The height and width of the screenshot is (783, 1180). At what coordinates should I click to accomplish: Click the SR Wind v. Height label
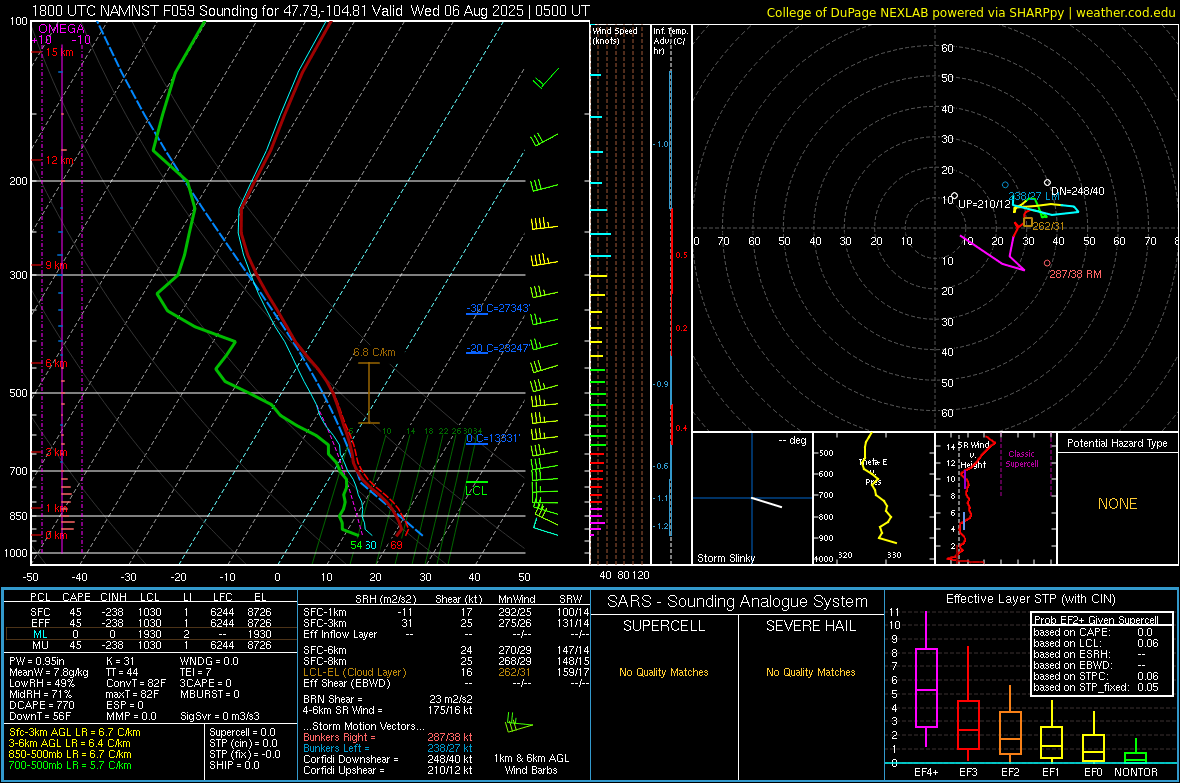point(973,455)
